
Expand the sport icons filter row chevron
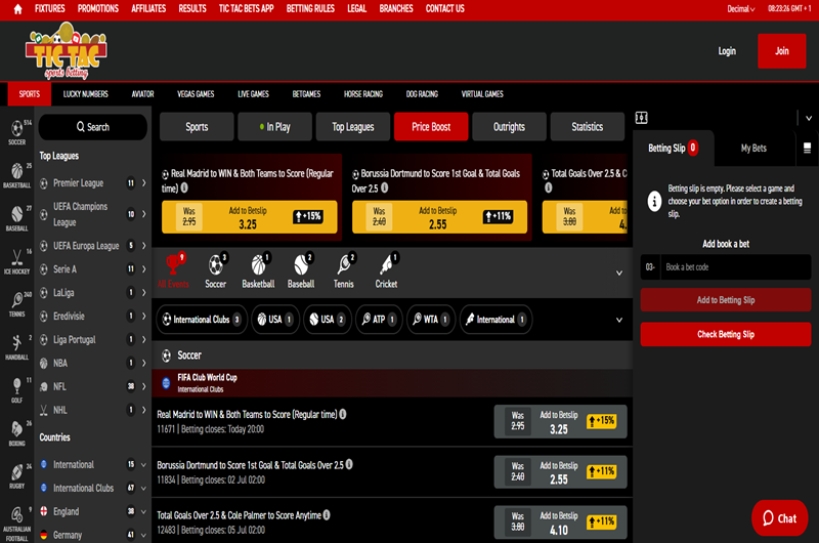(619, 273)
